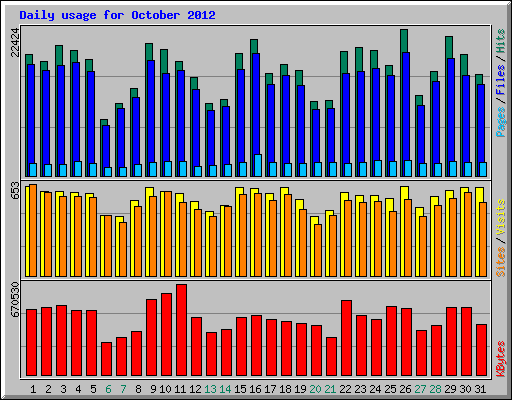Click the green weekend day label 27
Screen dimensions: 512x400
420,389
